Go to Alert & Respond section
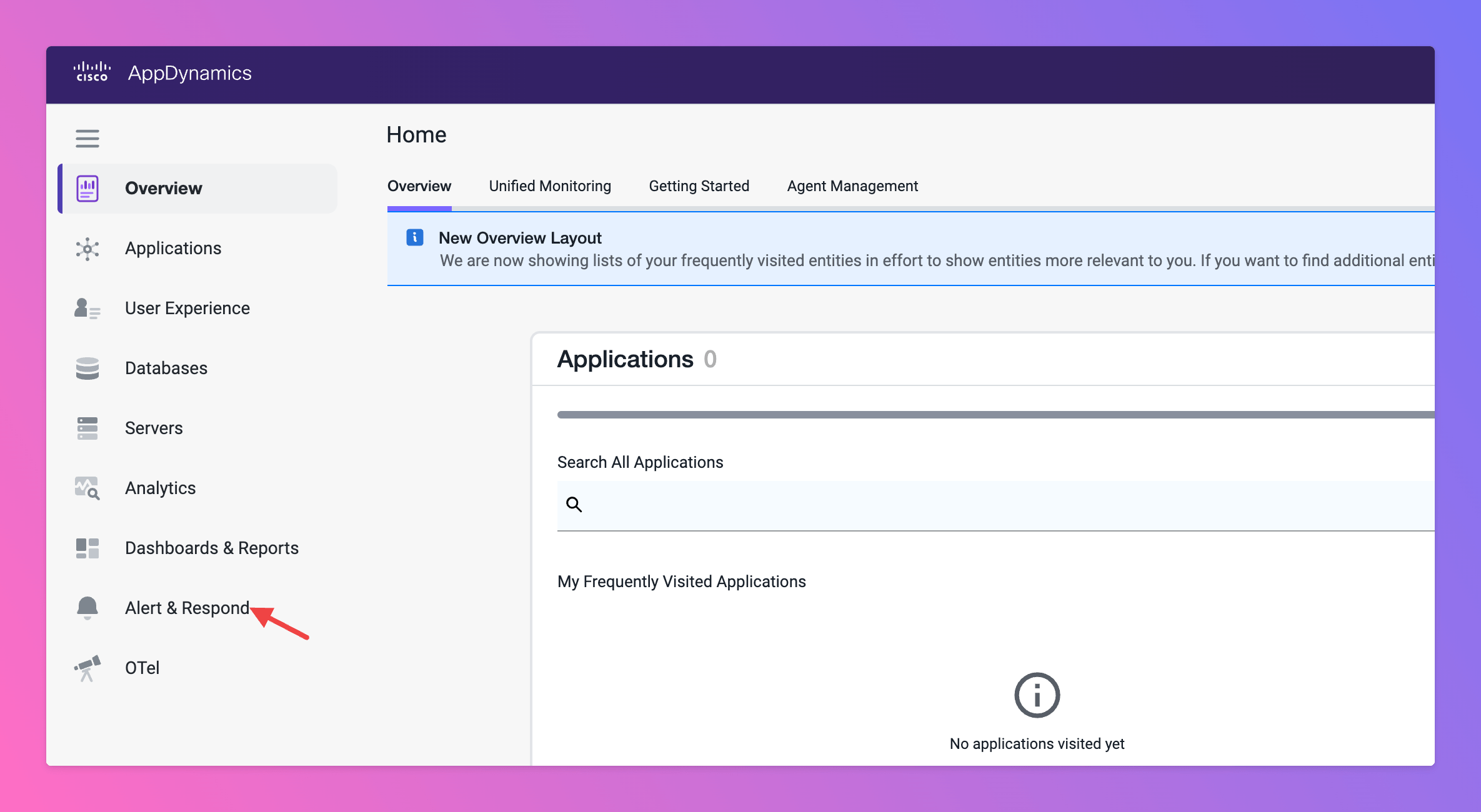1481x812 pixels. pos(187,608)
